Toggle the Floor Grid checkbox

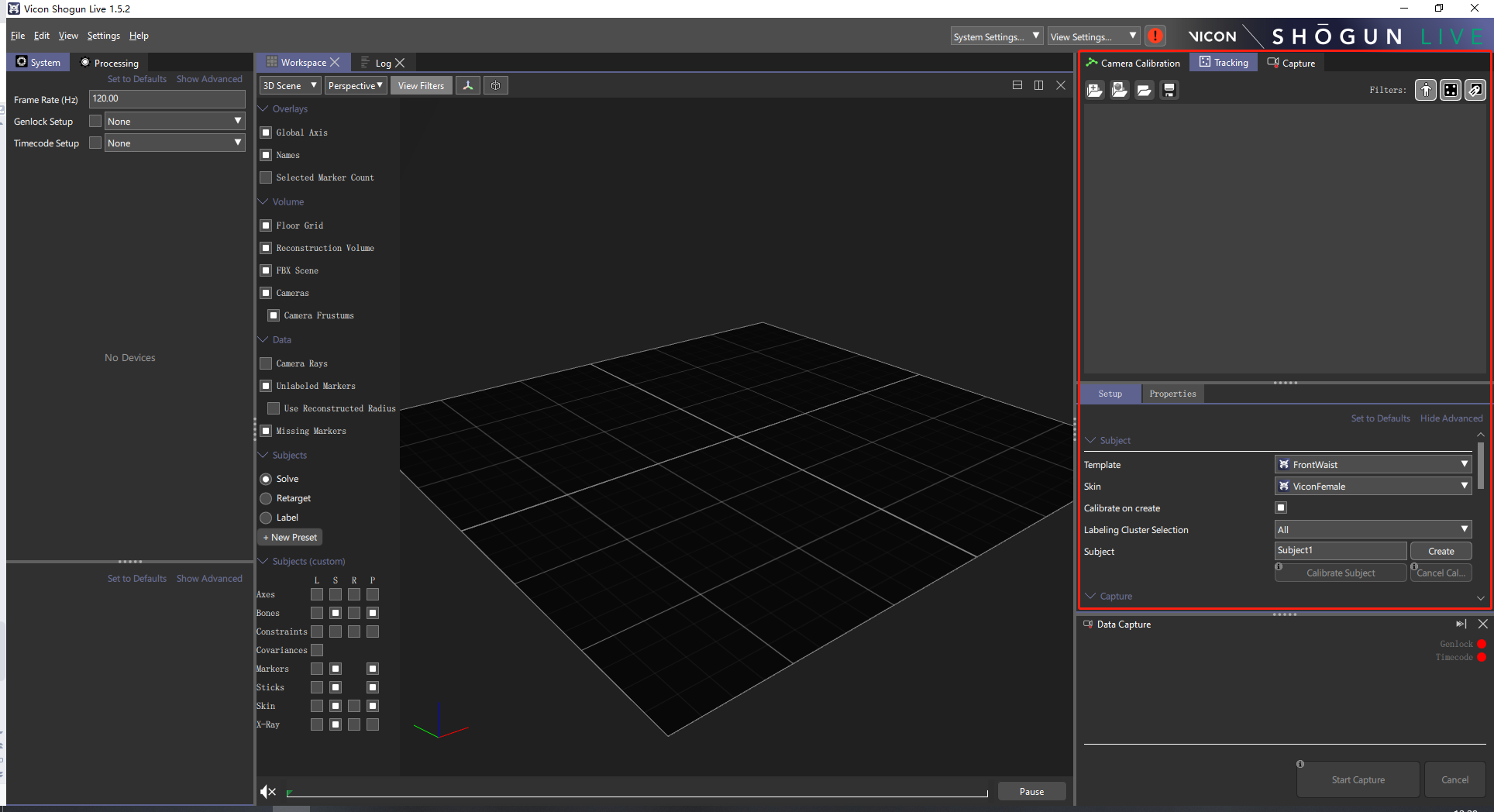pos(266,225)
